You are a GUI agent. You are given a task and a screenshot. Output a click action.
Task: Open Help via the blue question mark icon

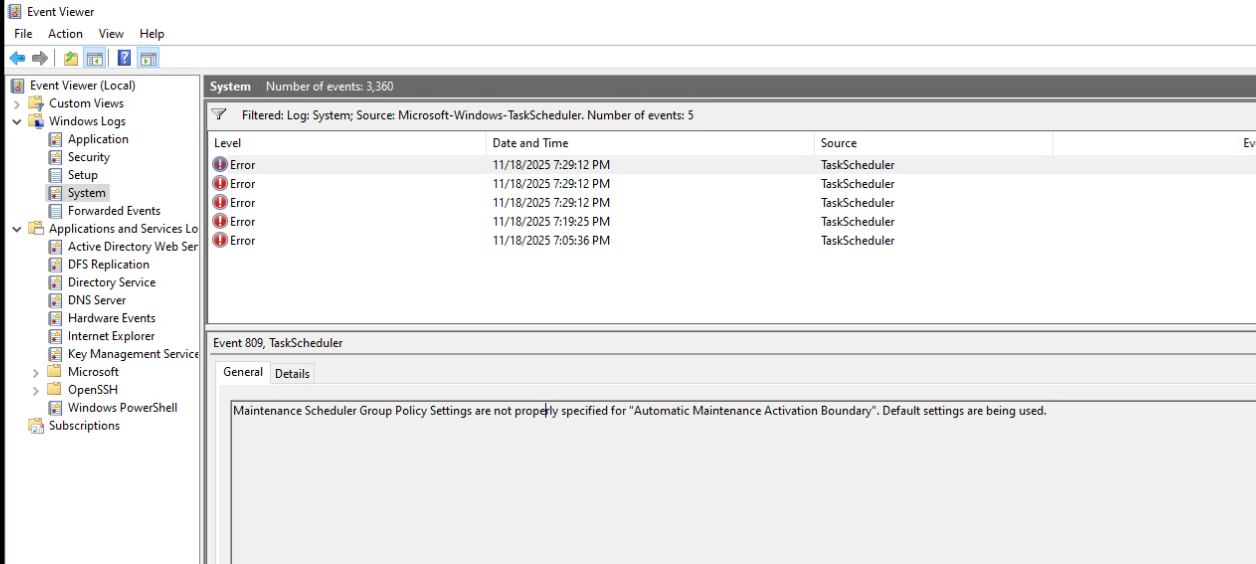(x=125, y=58)
